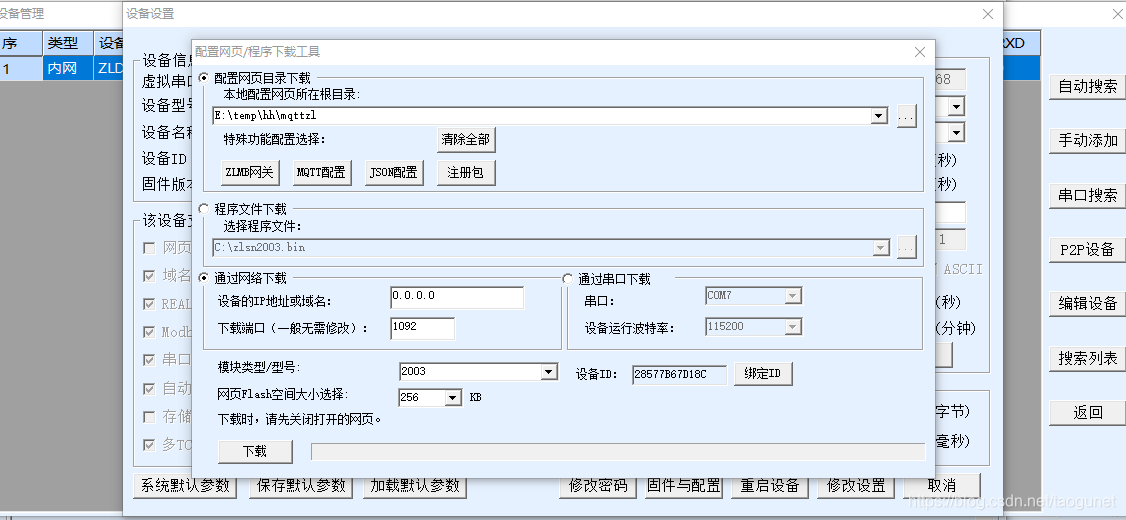Open ZLMB网关 configuration
The width and height of the screenshot is (1126, 520).
pos(250,172)
